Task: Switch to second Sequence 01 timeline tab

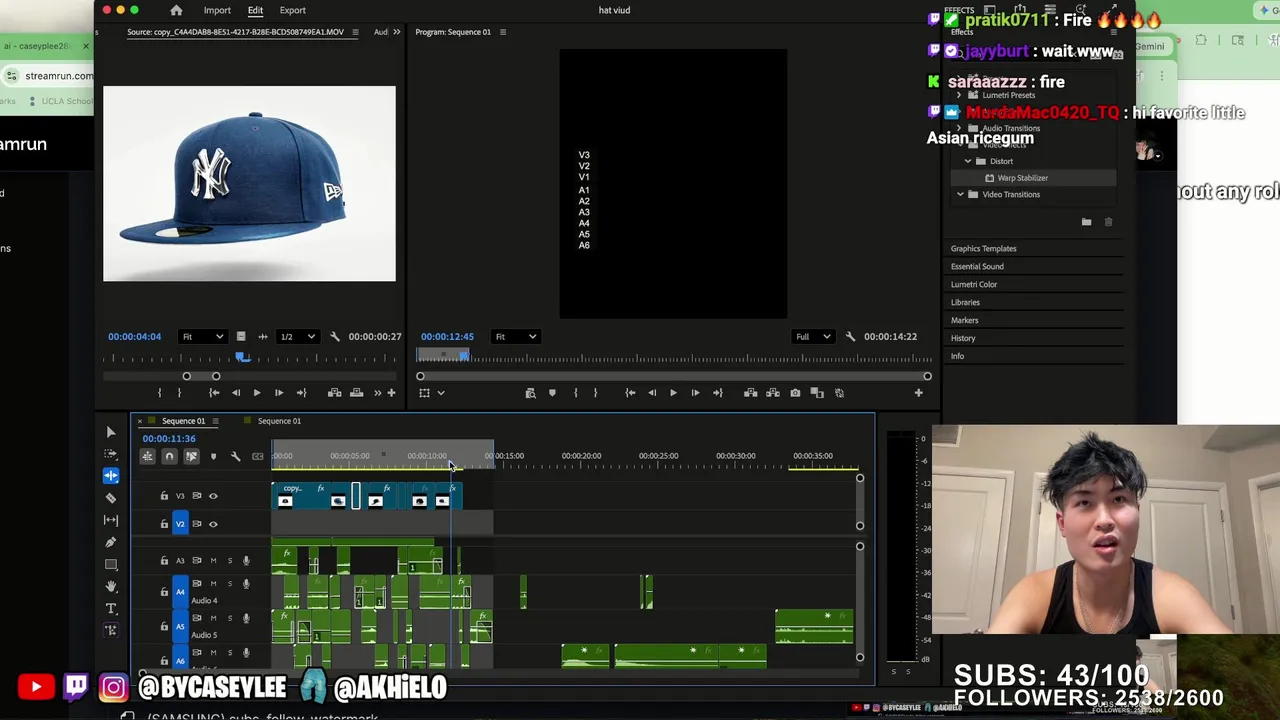Action: point(279,421)
